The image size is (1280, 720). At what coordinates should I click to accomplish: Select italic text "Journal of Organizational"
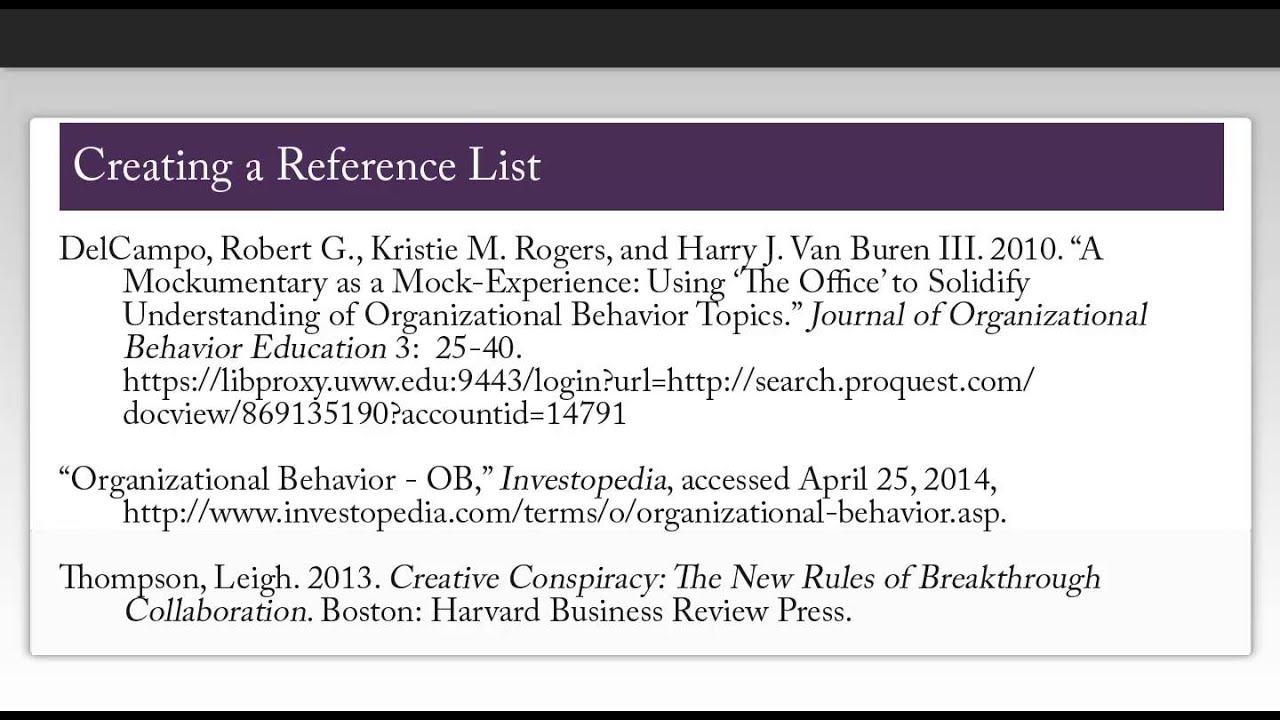[x=977, y=315]
